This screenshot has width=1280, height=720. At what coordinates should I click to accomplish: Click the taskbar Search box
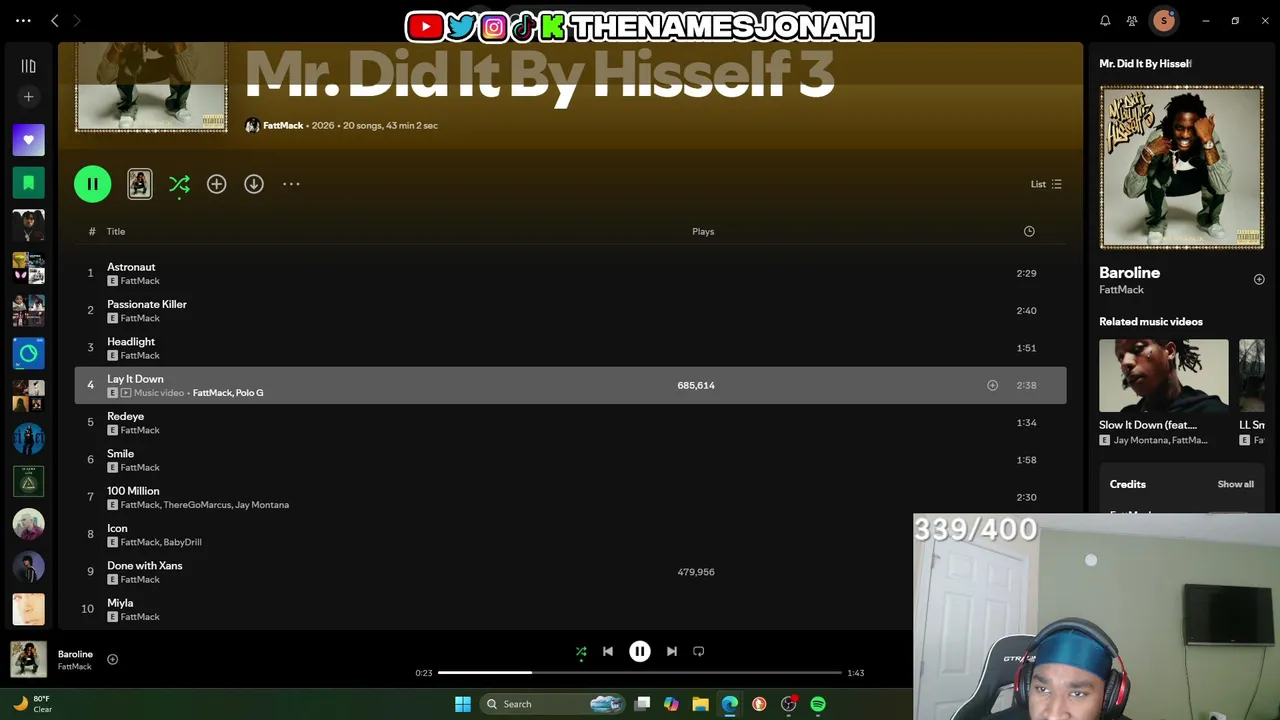pos(553,704)
